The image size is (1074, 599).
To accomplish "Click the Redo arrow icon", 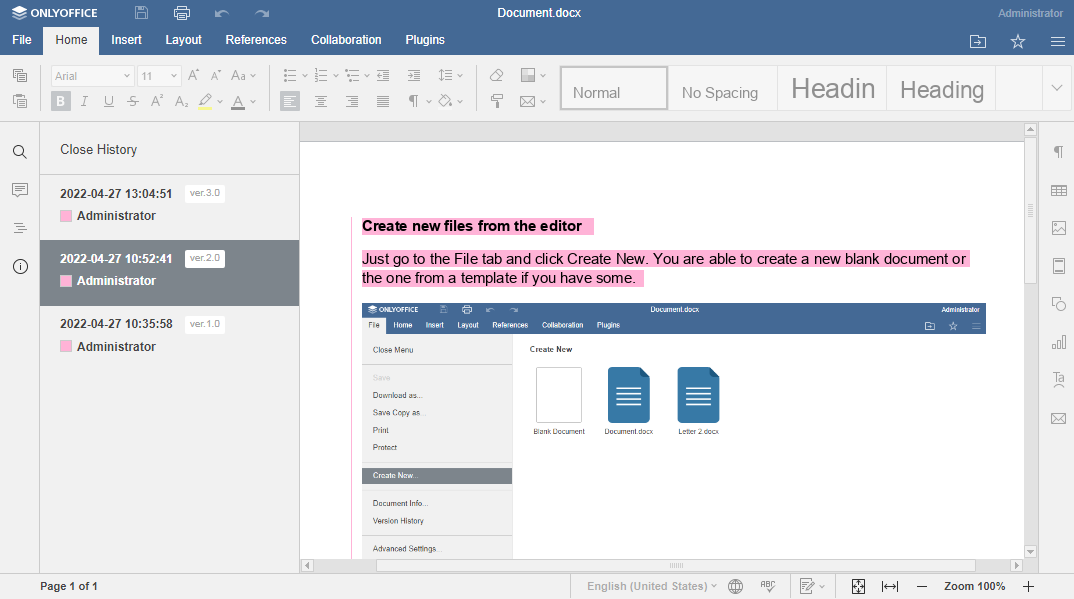I will point(262,13).
